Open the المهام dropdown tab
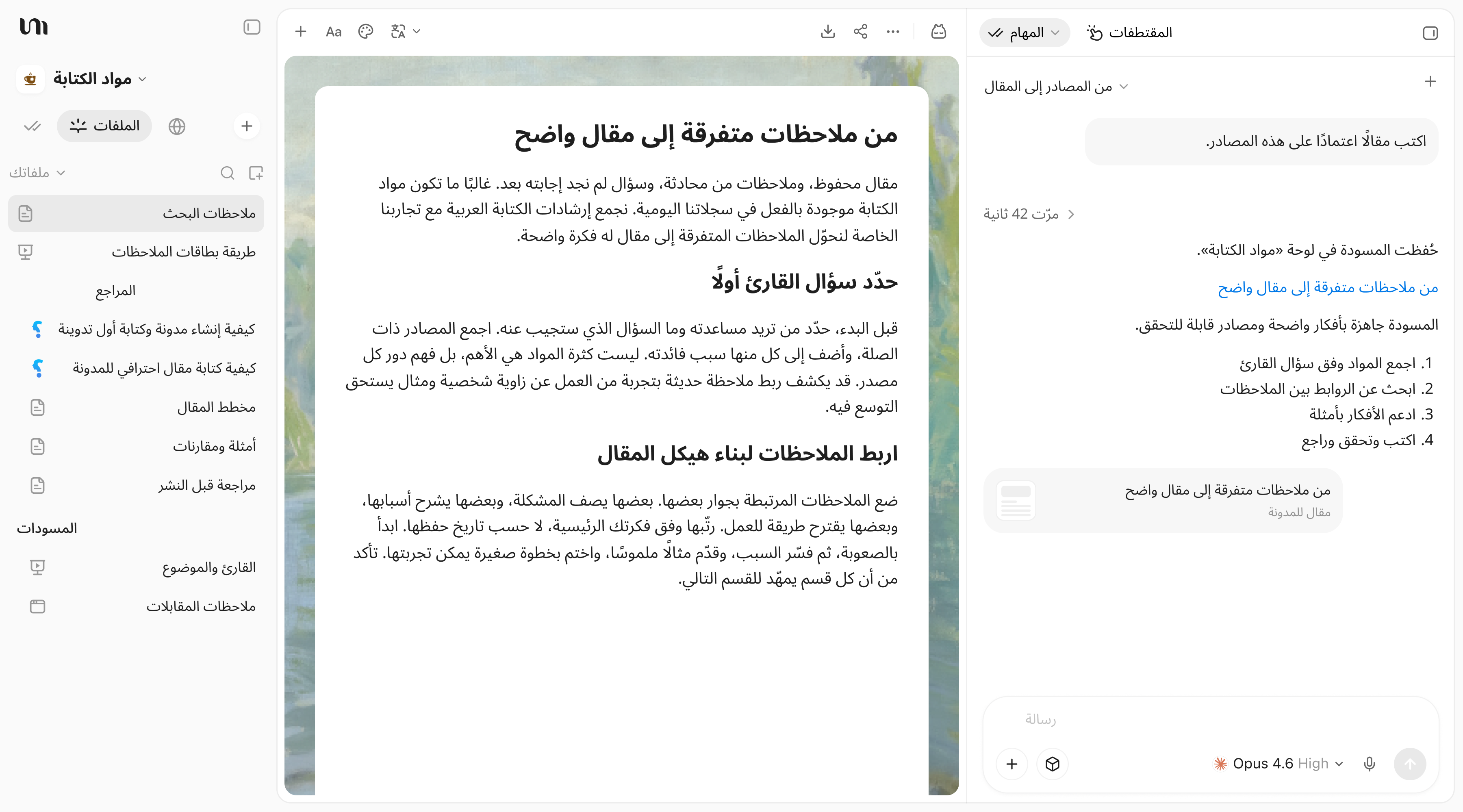Screen dimensions: 1463x812 click(1025, 33)
